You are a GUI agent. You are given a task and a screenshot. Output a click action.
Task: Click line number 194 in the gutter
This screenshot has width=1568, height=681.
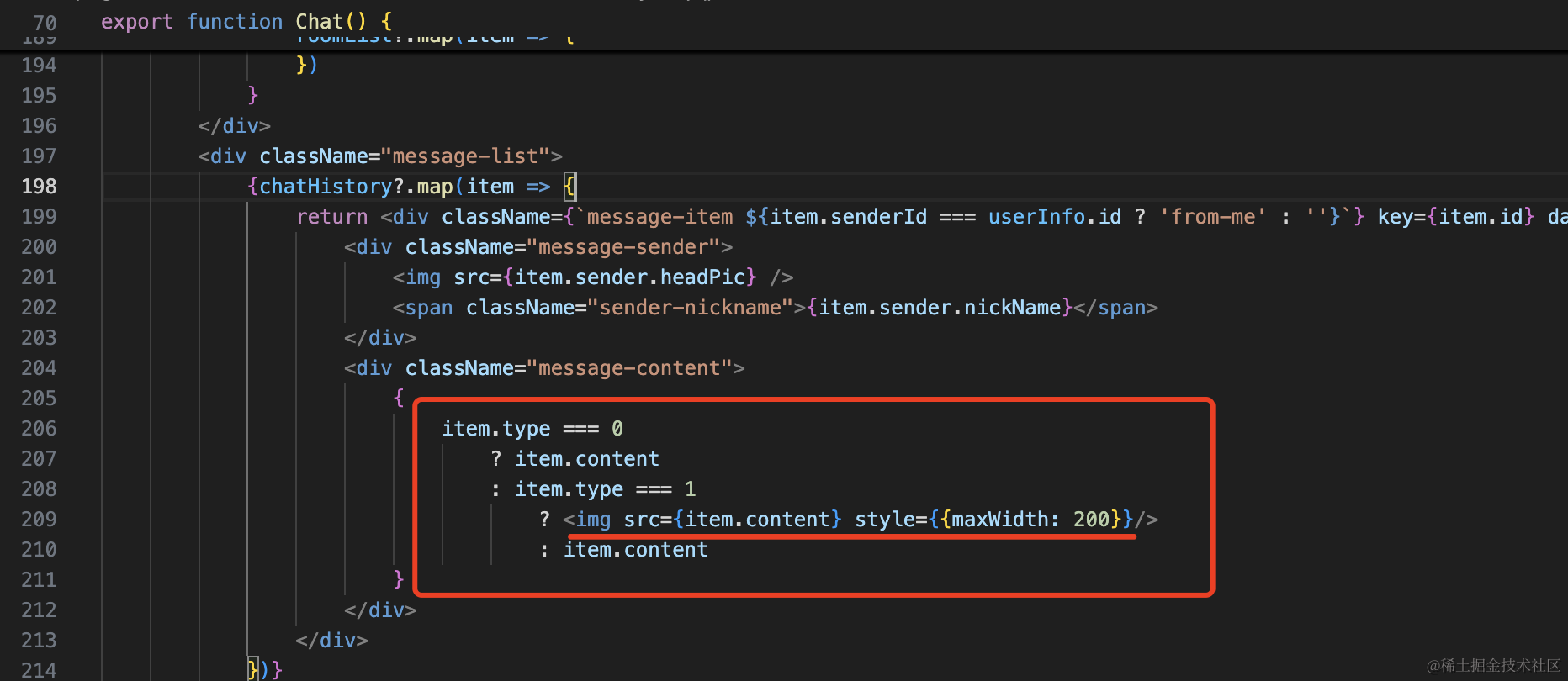click(x=39, y=66)
